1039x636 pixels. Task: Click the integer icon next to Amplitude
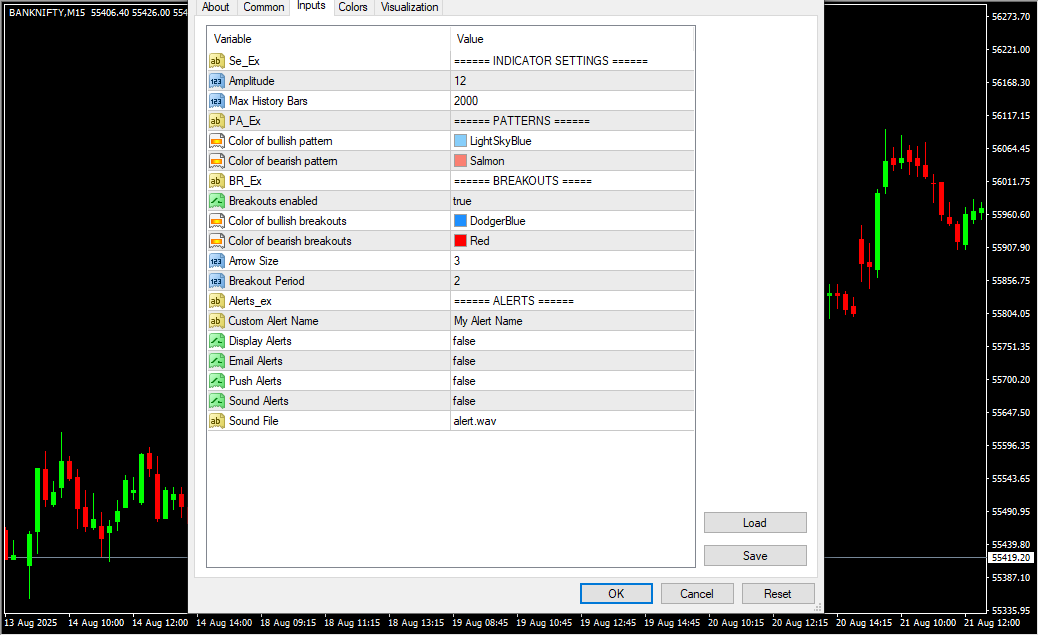point(216,81)
